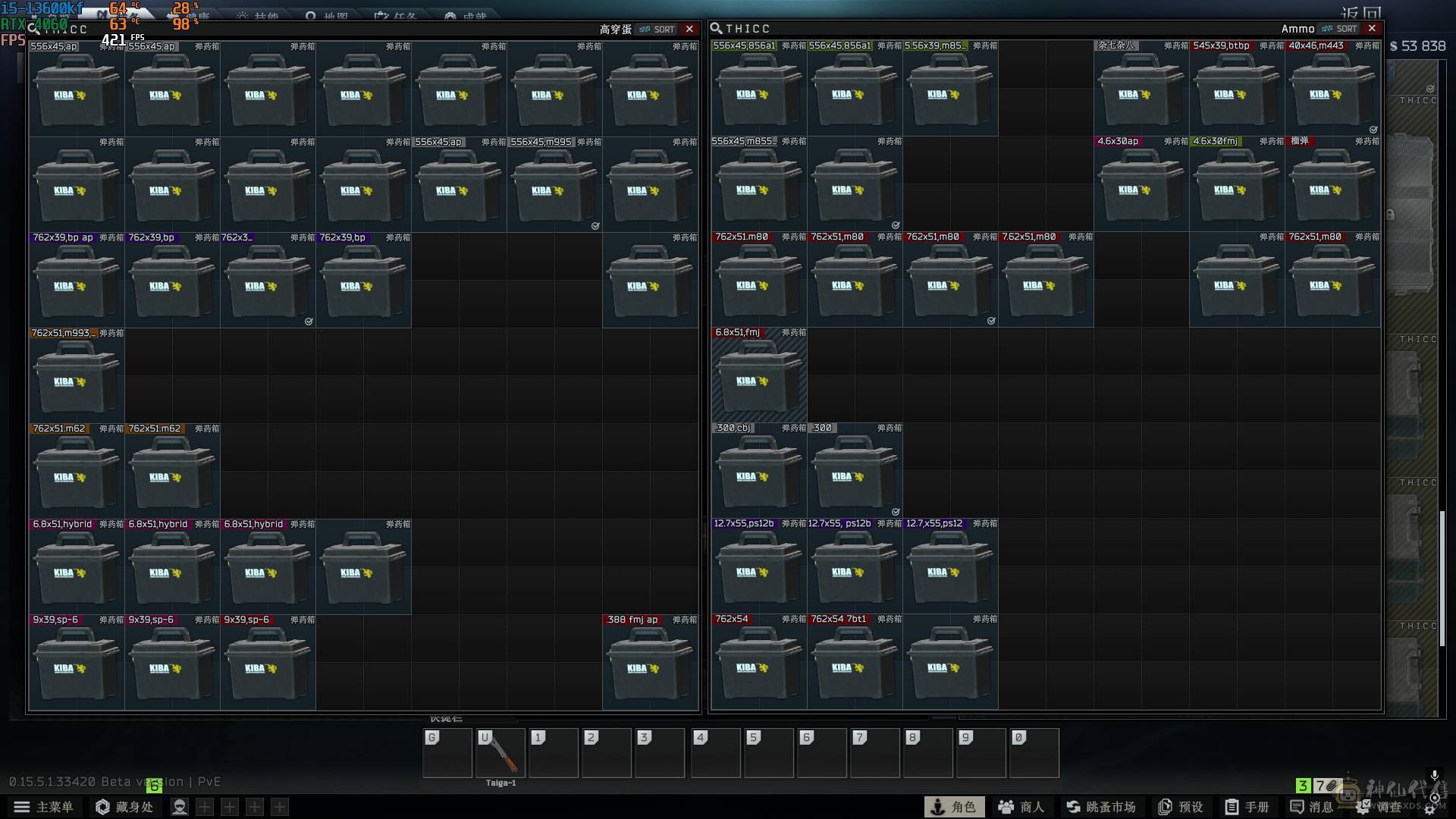Click the search icon in the 高穿蛋 window
Image resolution: width=1456 pixels, height=819 pixels.
click(x=34, y=29)
